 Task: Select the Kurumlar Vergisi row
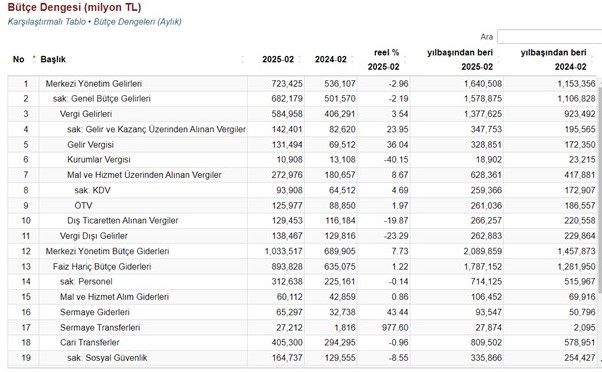click(x=302, y=160)
